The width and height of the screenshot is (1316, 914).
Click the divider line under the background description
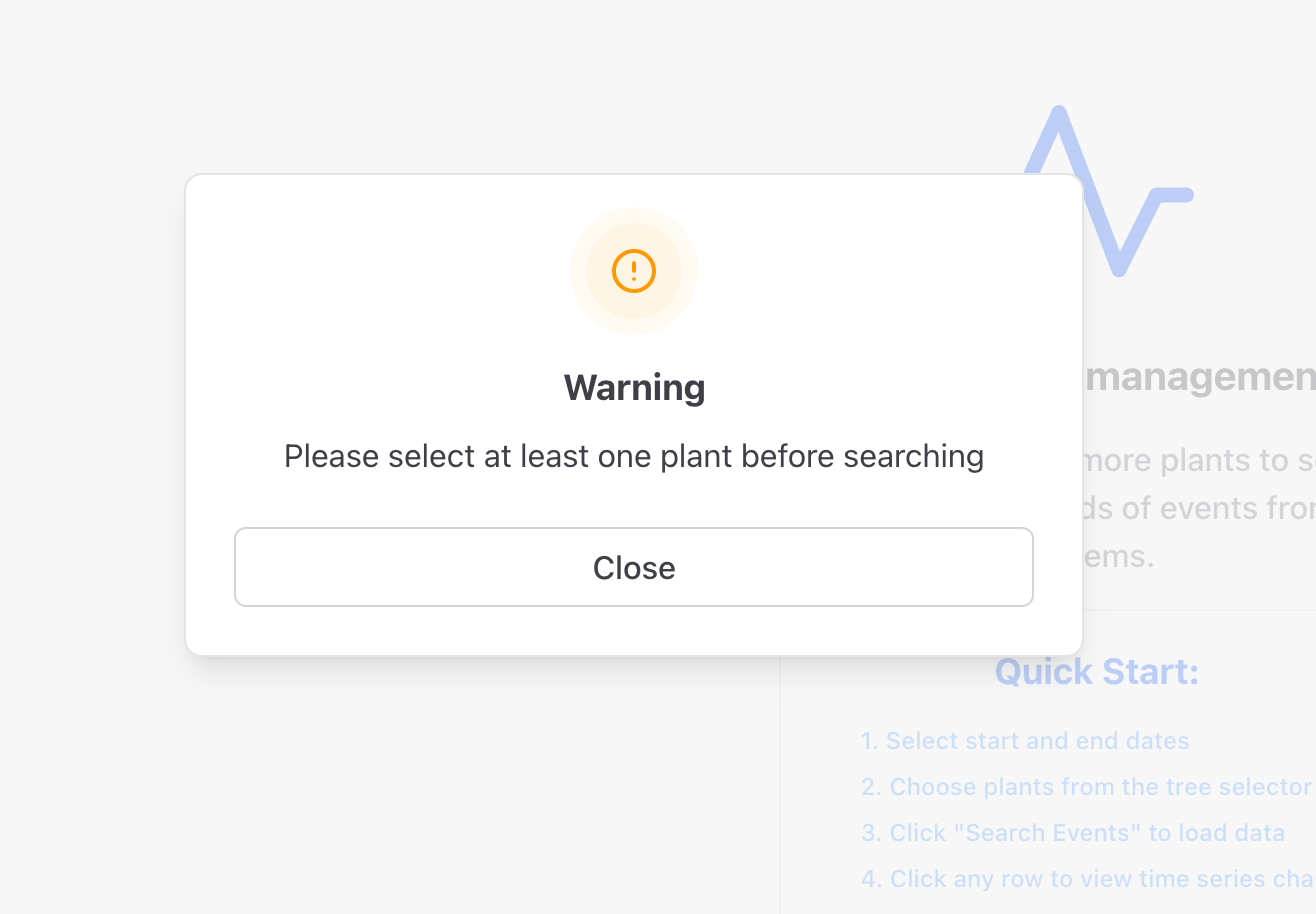(x=1200, y=610)
